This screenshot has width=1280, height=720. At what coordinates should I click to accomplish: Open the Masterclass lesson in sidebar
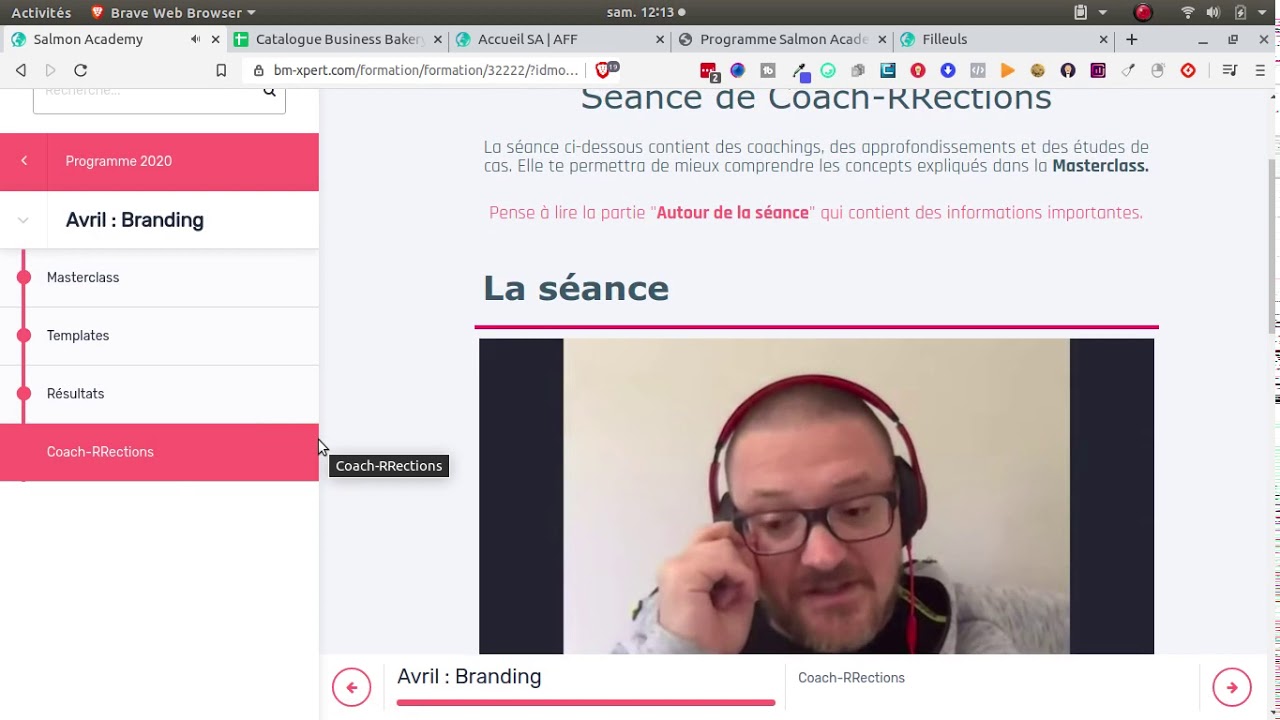(x=83, y=277)
